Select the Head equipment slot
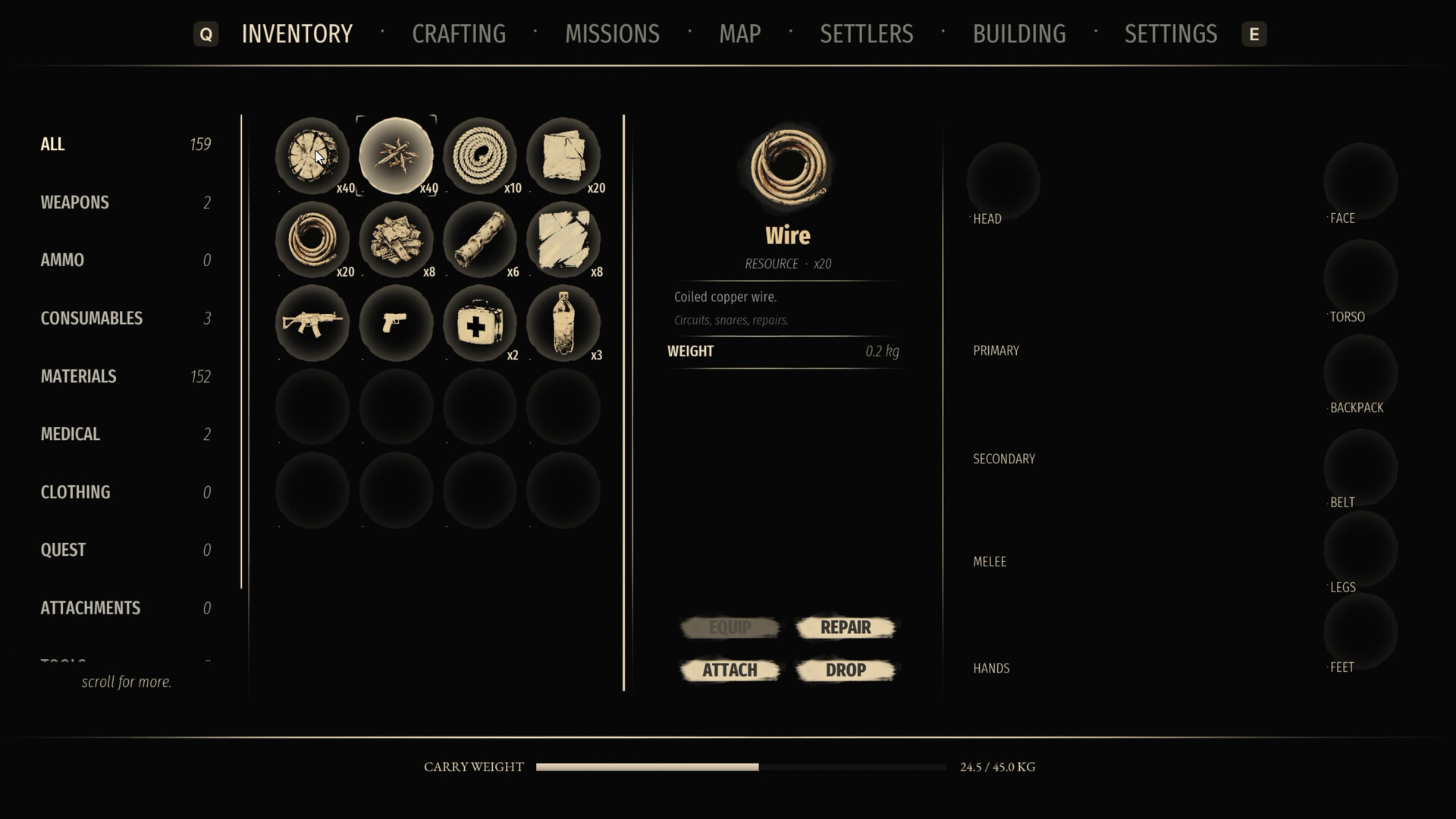Image resolution: width=1456 pixels, height=819 pixels. coord(1003,182)
